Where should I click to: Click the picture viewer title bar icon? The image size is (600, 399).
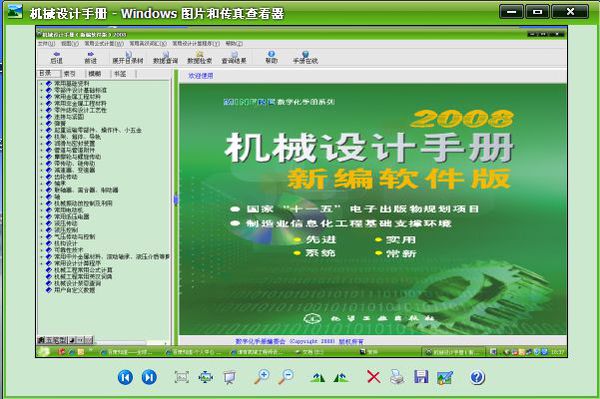[15, 11]
